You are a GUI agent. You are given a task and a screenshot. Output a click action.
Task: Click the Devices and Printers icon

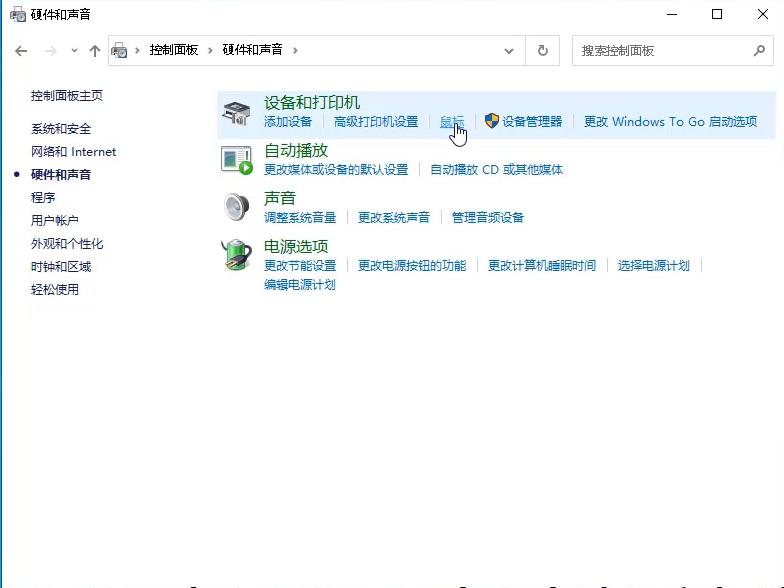[236, 112]
